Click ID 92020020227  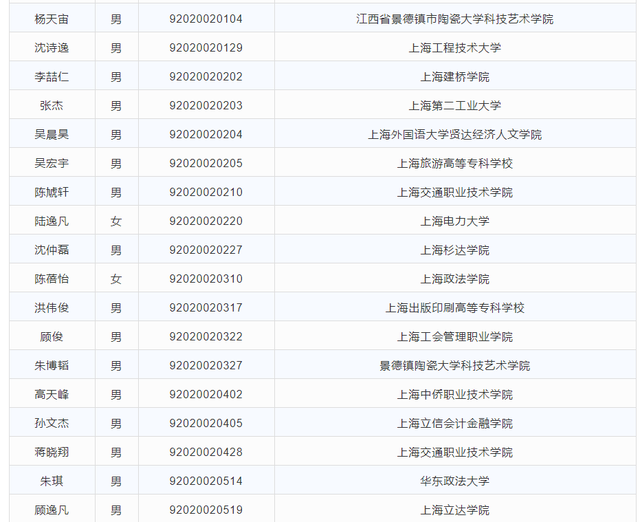pos(206,250)
